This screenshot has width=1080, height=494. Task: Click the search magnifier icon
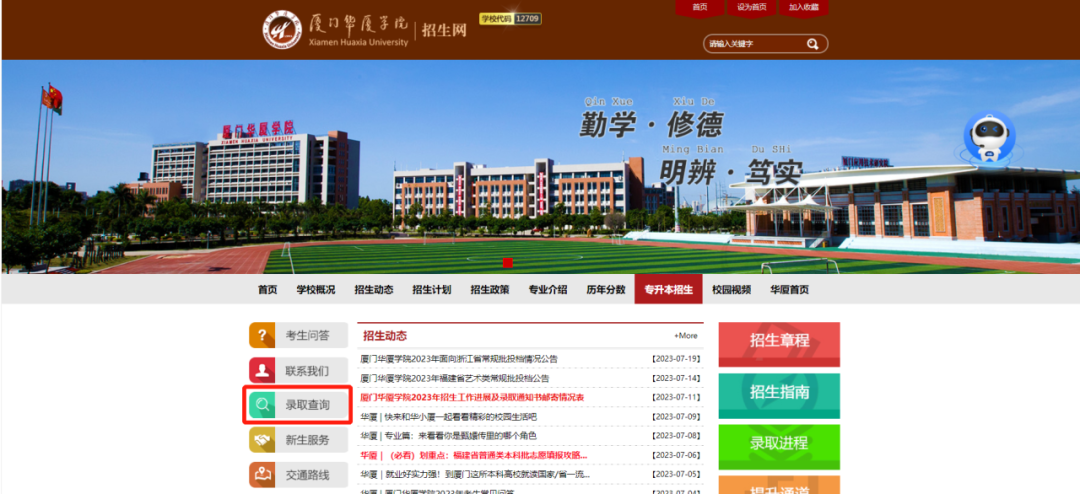click(x=813, y=44)
